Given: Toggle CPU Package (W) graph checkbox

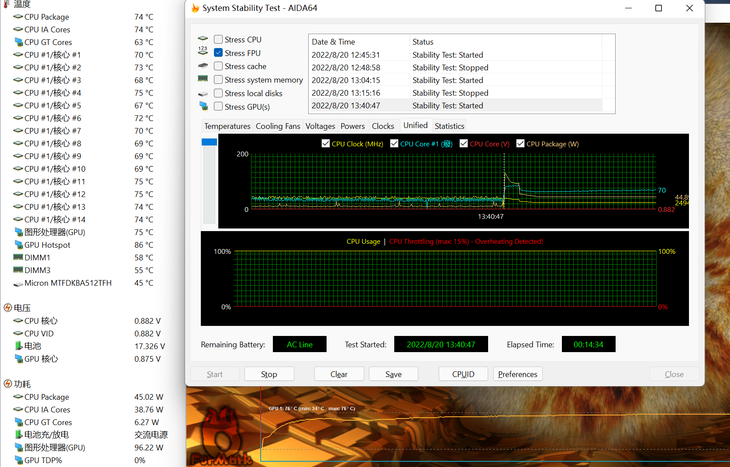Looking at the screenshot, I should pyautogui.click(x=520, y=143).
